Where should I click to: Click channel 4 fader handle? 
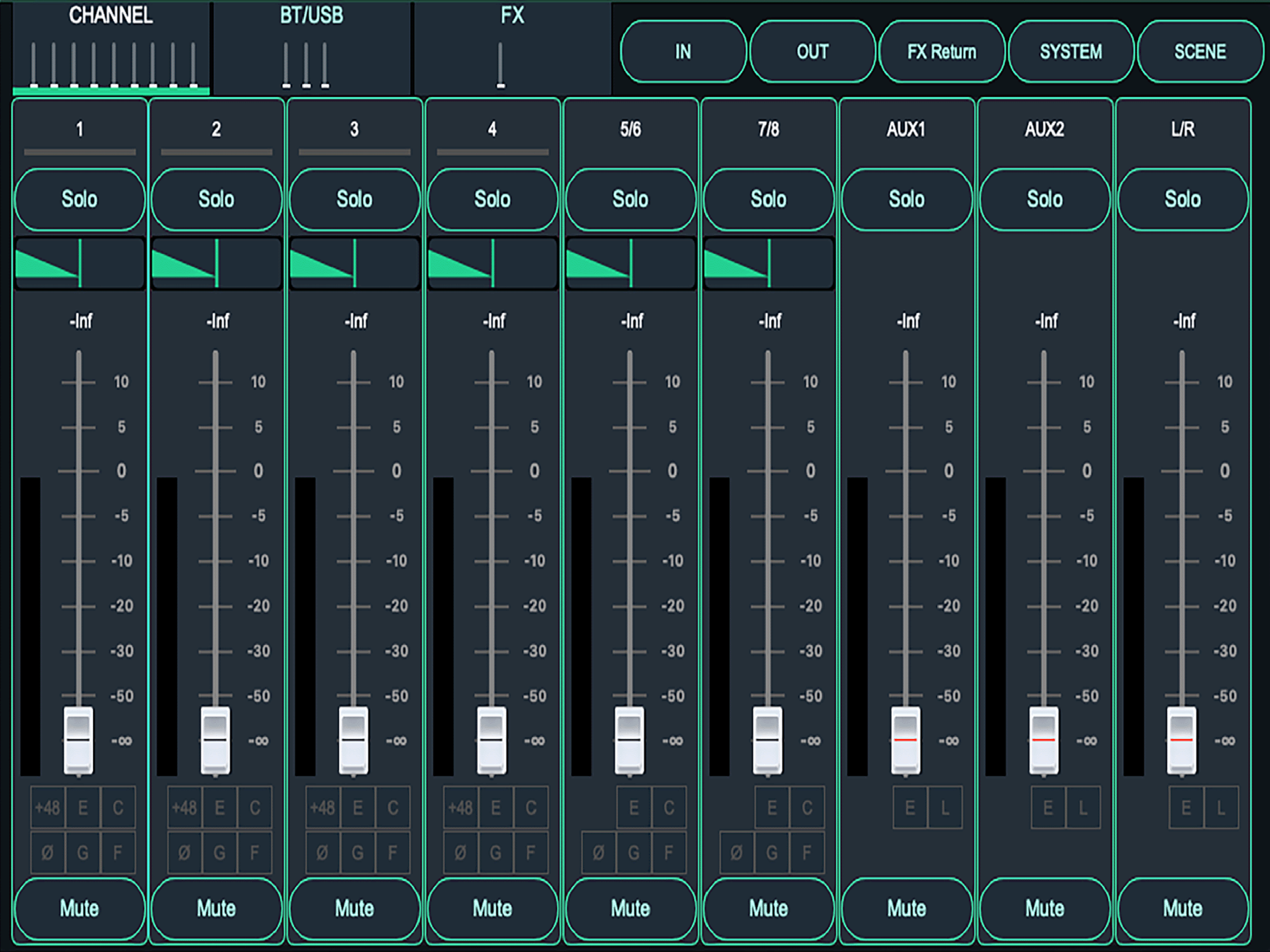pyautogui.click(x=492, y=740)
